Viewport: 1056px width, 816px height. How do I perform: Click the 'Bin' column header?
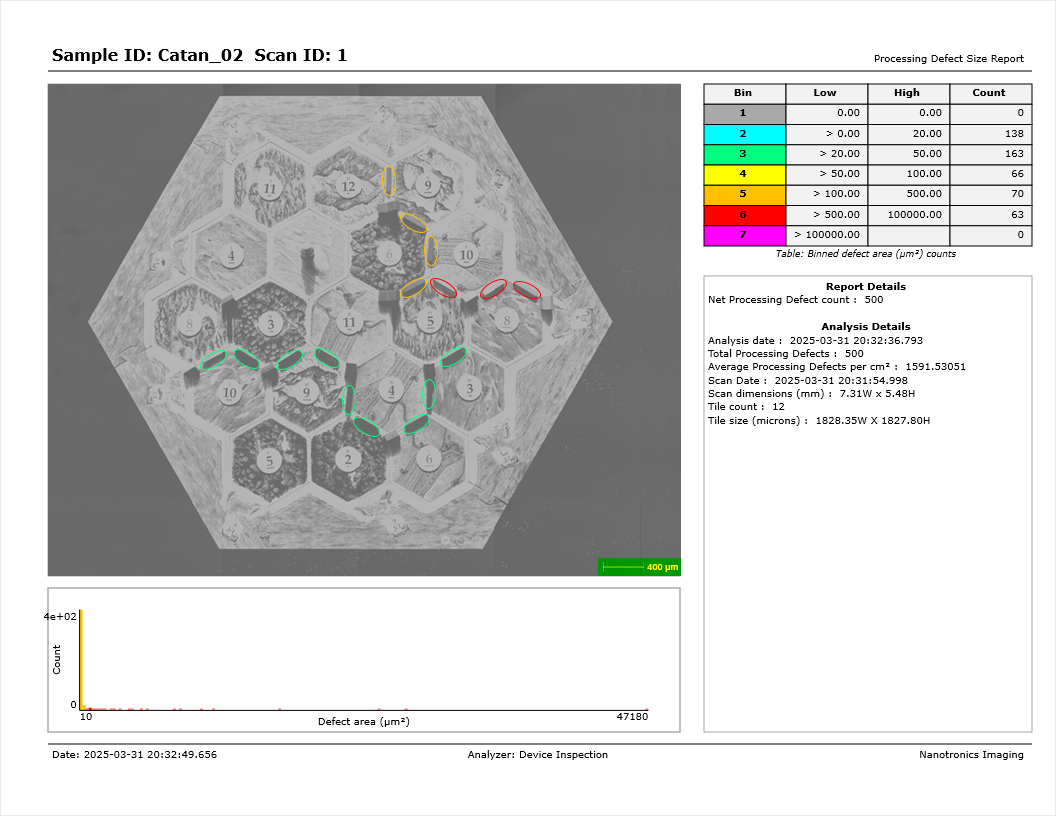744,93
